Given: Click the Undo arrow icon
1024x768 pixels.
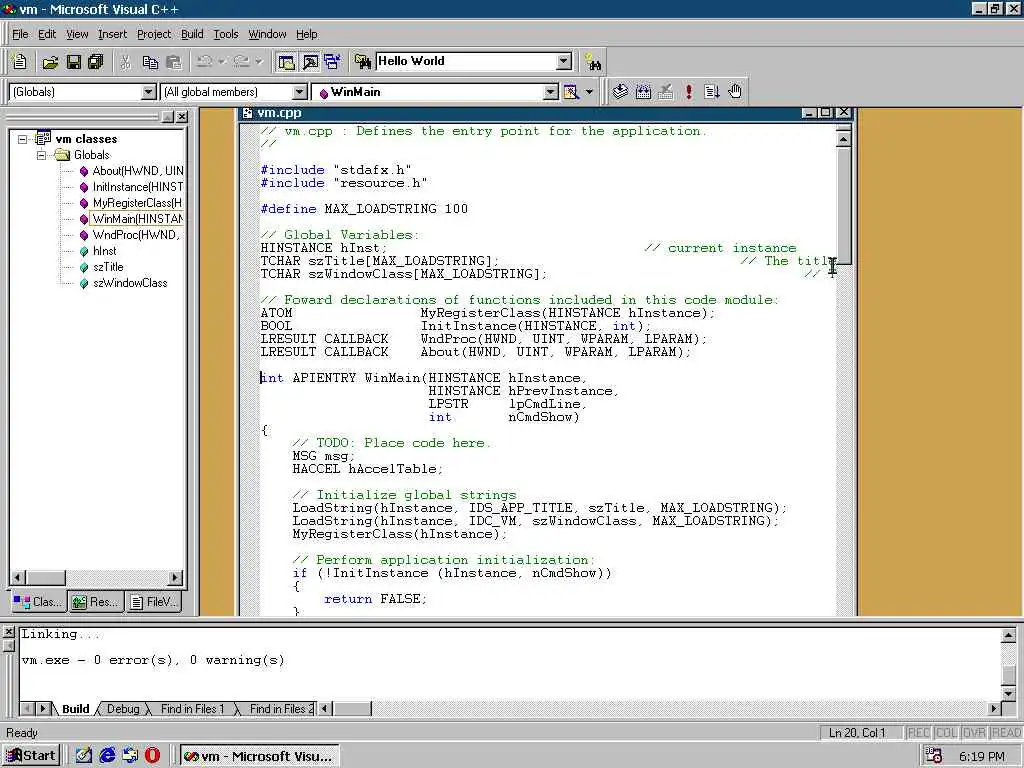Looking at the screenshot, I should 204,62.
